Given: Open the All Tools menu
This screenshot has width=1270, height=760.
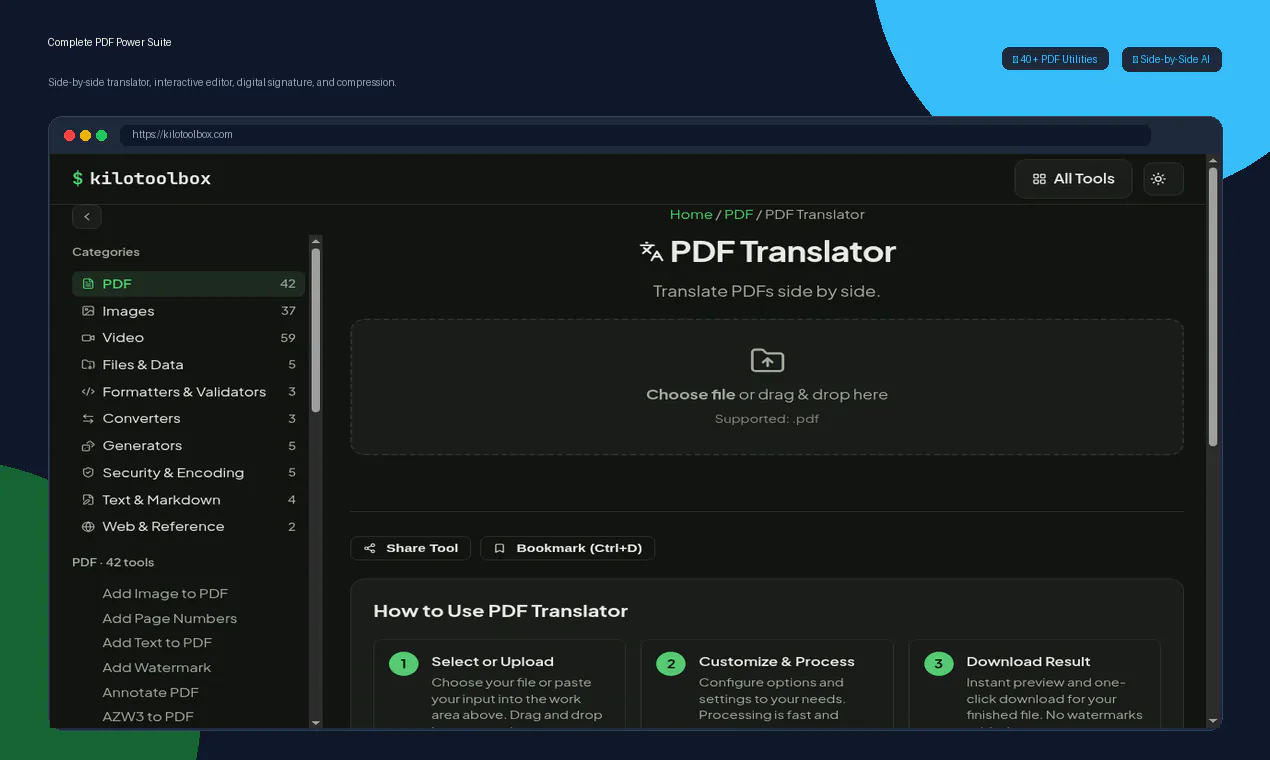Looking at the screenshot, I should [1073, 179].
